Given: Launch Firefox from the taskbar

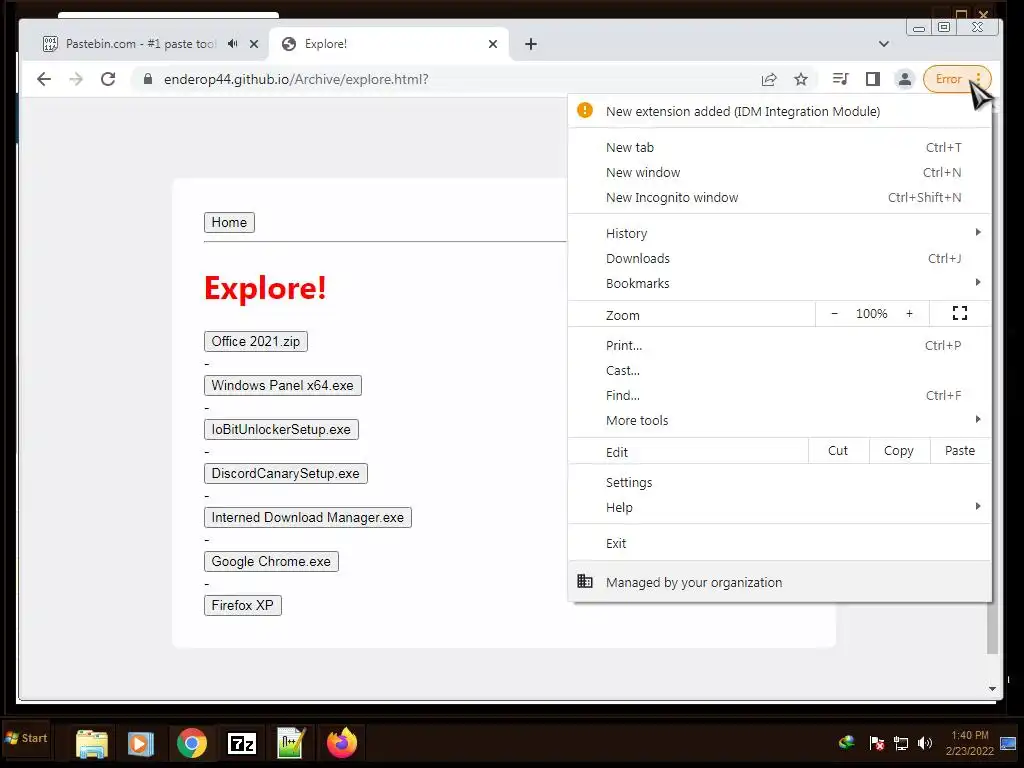Looking at the screenshot, I should point(342,743).
